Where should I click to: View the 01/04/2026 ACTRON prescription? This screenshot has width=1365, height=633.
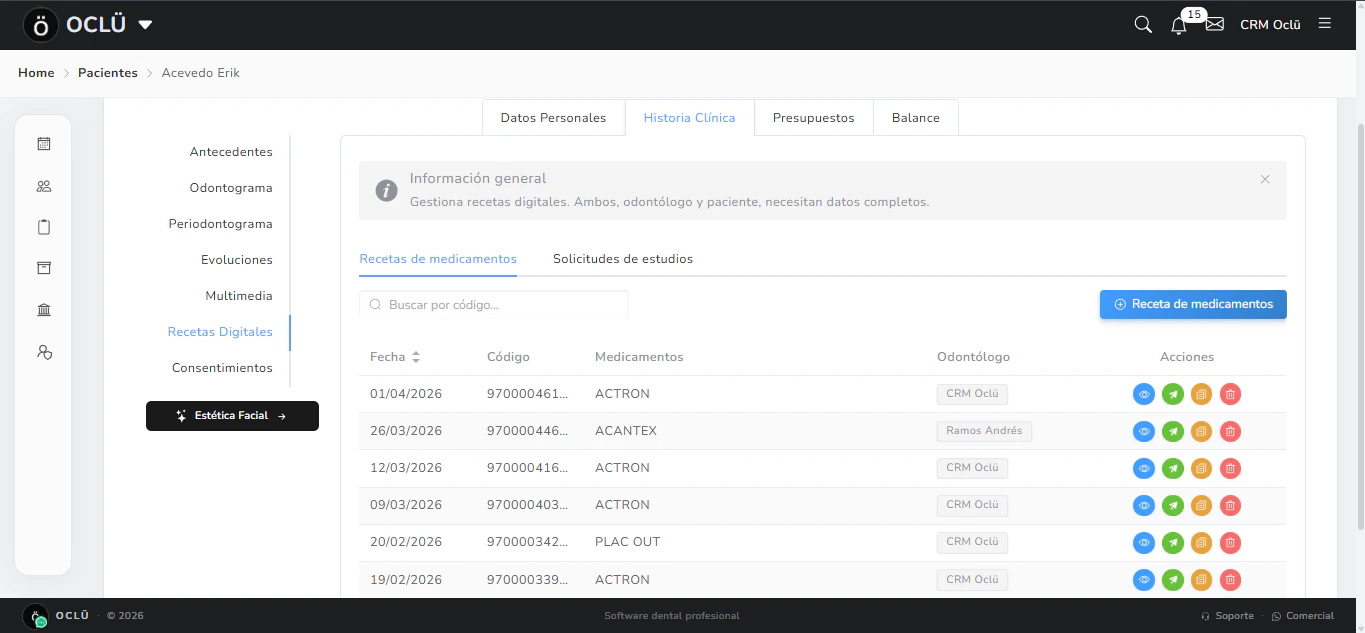1144,394
